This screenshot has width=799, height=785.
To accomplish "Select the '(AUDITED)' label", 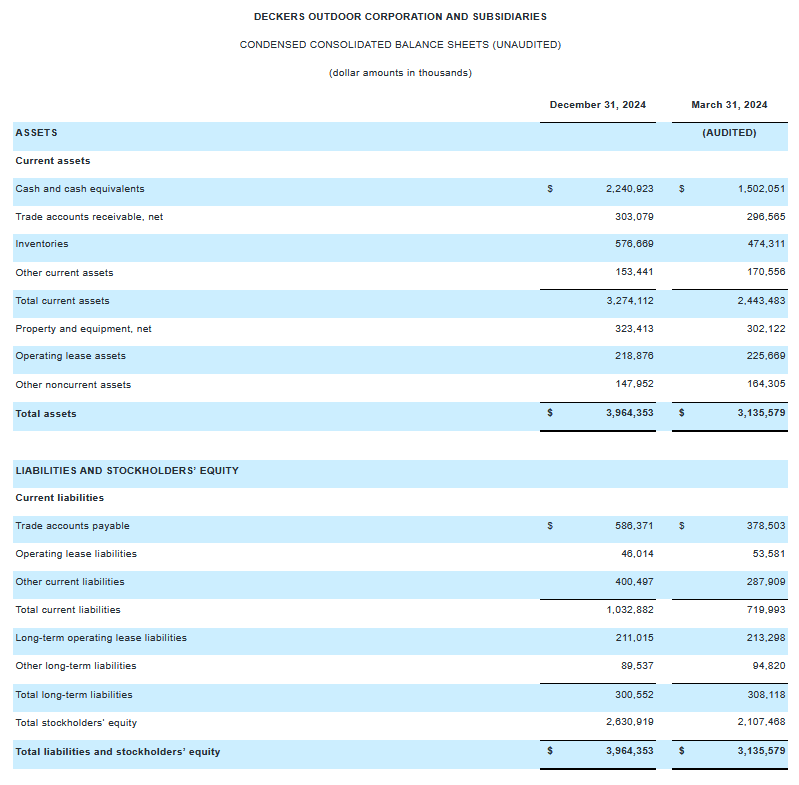I will pyautogui.click(x=729, y=133).
